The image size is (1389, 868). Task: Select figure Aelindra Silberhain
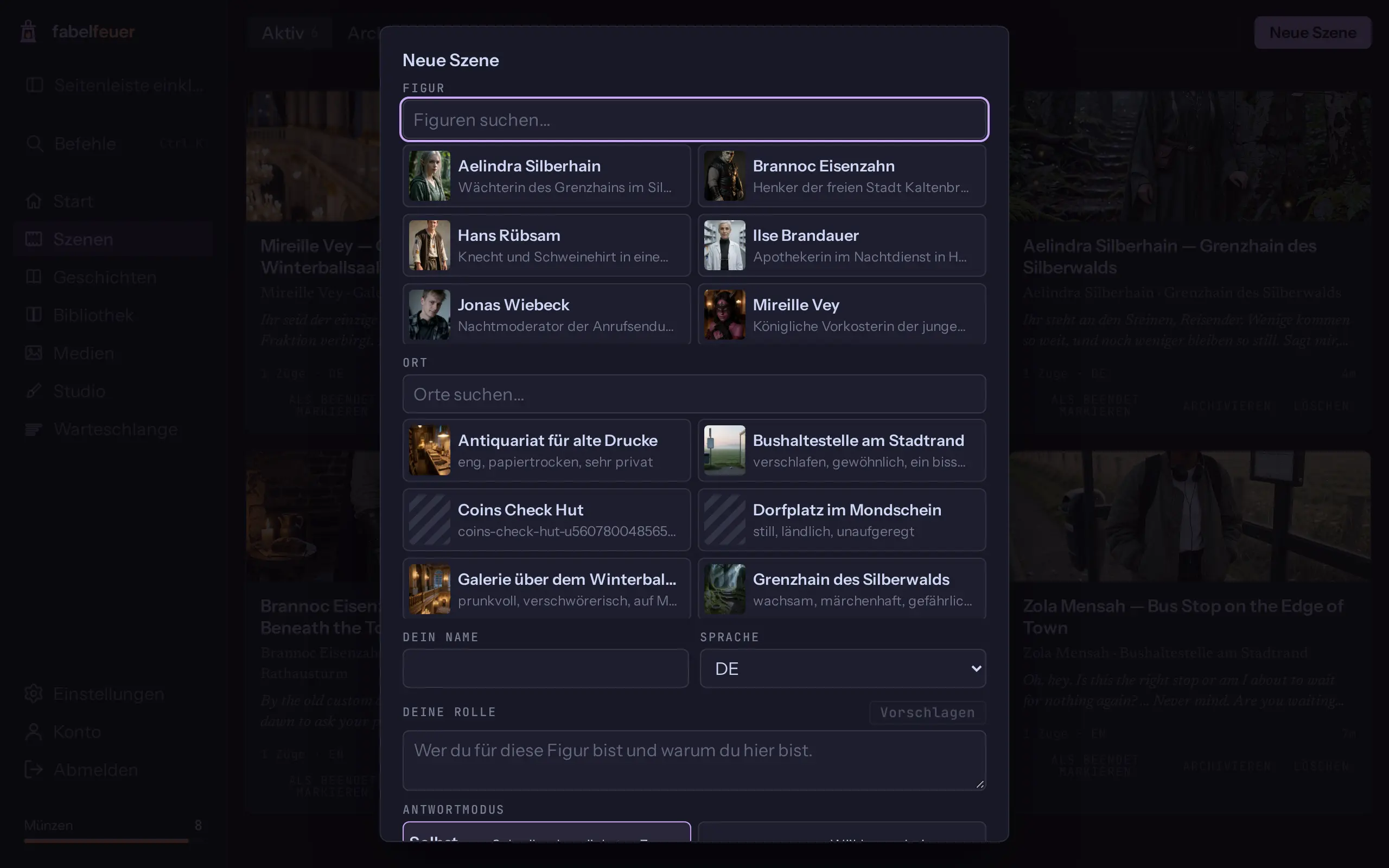546,176
